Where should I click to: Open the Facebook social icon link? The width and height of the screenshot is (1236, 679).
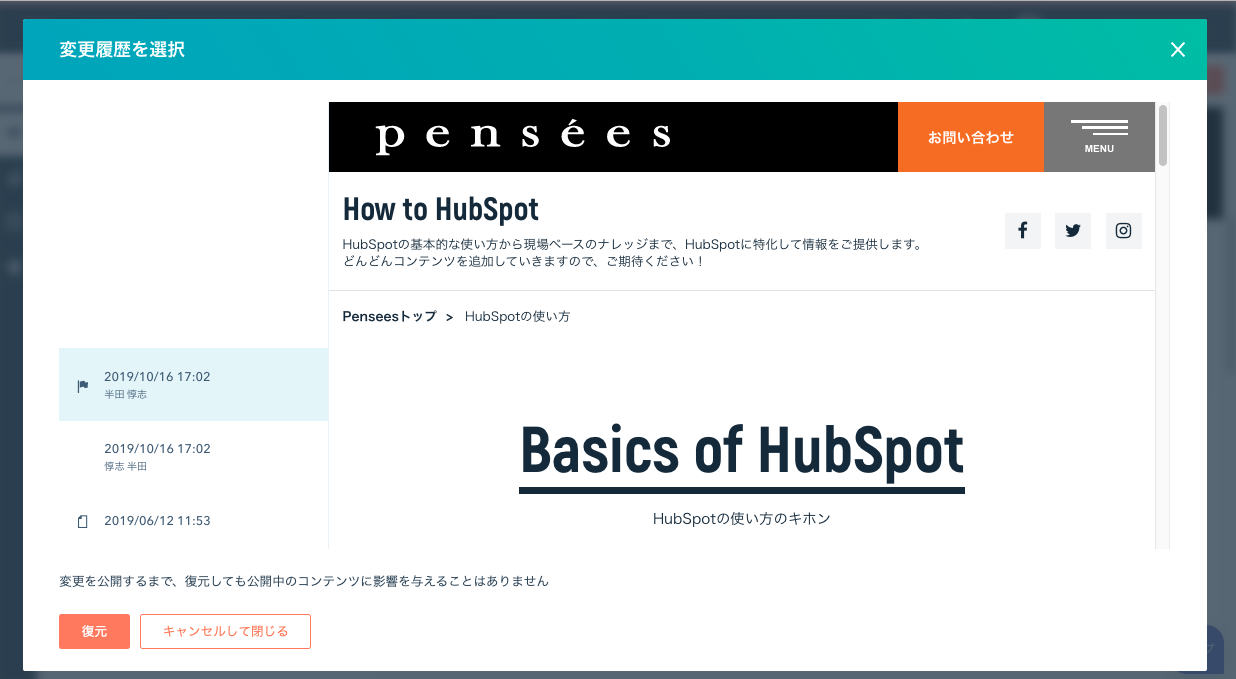pos(1022,231)
